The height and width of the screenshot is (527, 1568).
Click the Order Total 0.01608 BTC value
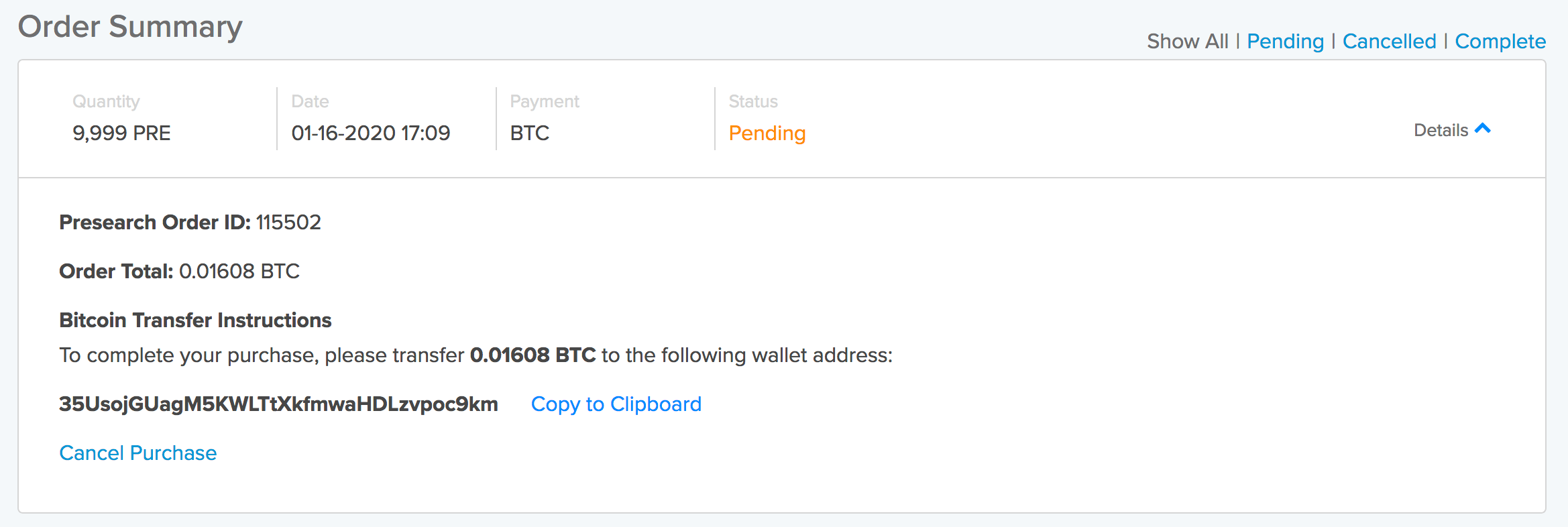(239, 272)
